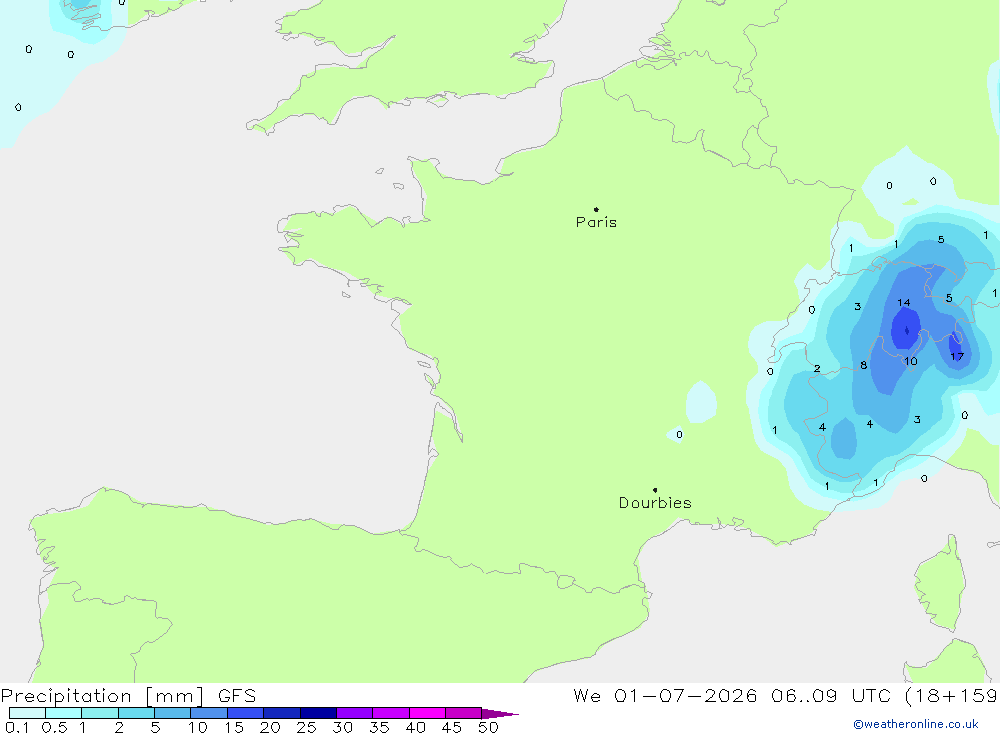Image resolution: width=1000 pixels, height=733 pixels.
Task: Click the weatheronline.co.uk copyright text
Action: 916,724
